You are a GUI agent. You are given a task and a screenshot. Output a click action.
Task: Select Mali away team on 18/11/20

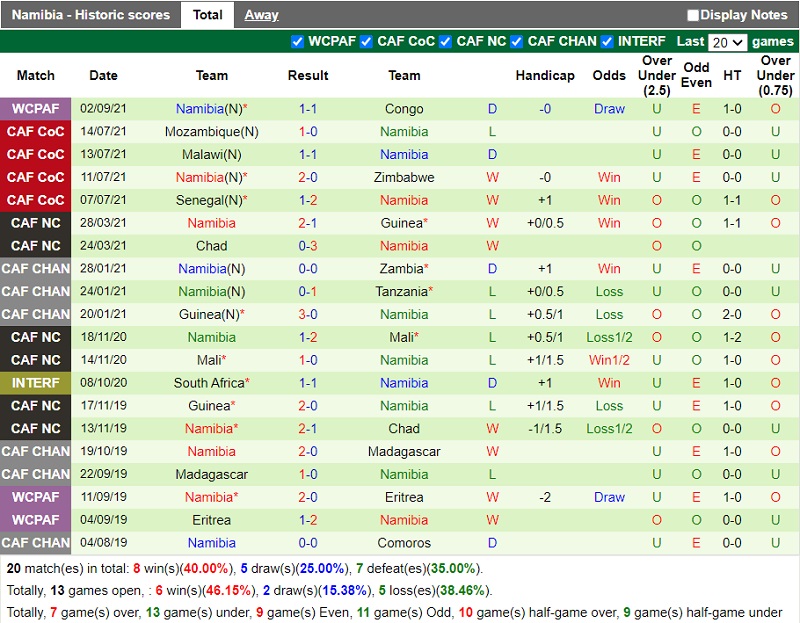pos(404,337)
